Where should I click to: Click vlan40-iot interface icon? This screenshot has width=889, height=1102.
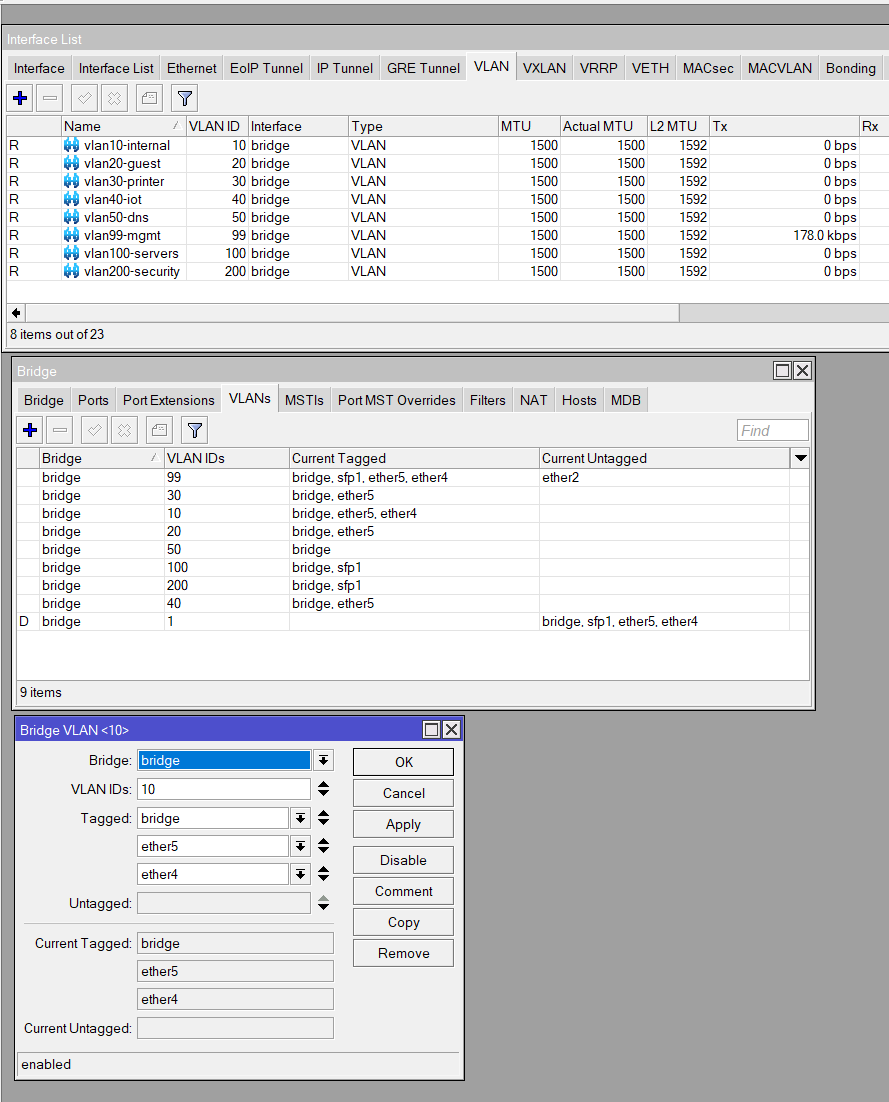[72, 200]
